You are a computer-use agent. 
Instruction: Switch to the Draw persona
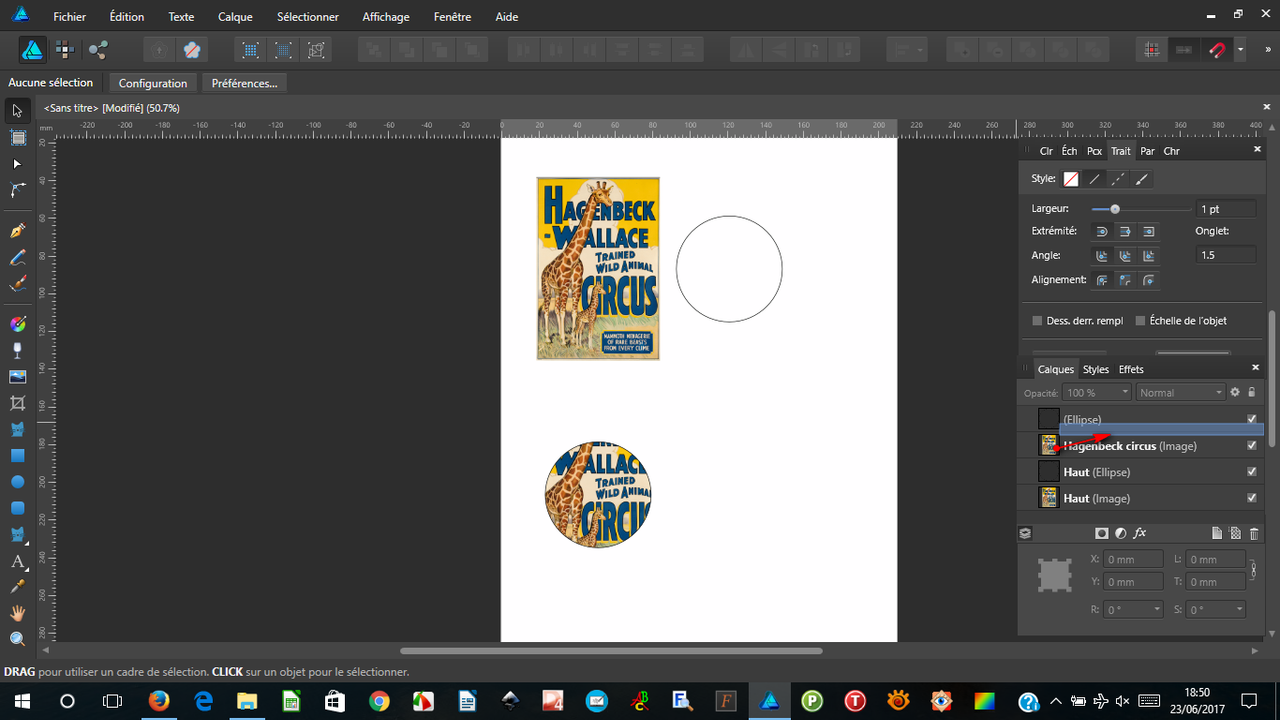point(32,49)
